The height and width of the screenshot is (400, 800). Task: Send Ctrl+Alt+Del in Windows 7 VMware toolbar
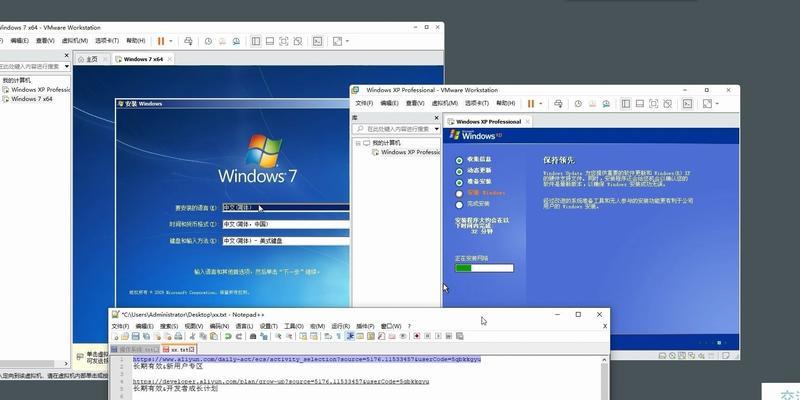click(188, 41)
